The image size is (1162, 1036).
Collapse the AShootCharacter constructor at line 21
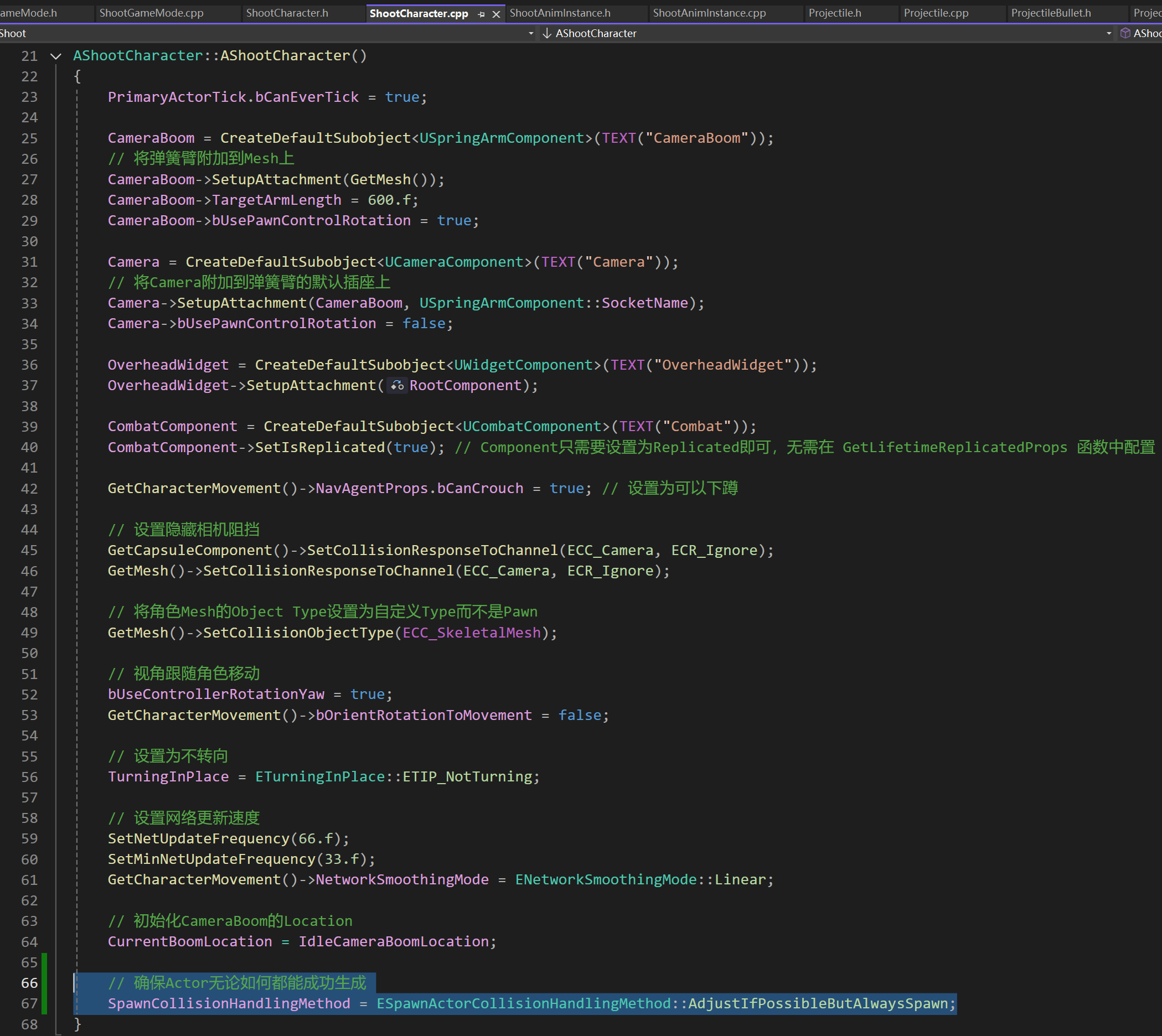tap(56, 56)
